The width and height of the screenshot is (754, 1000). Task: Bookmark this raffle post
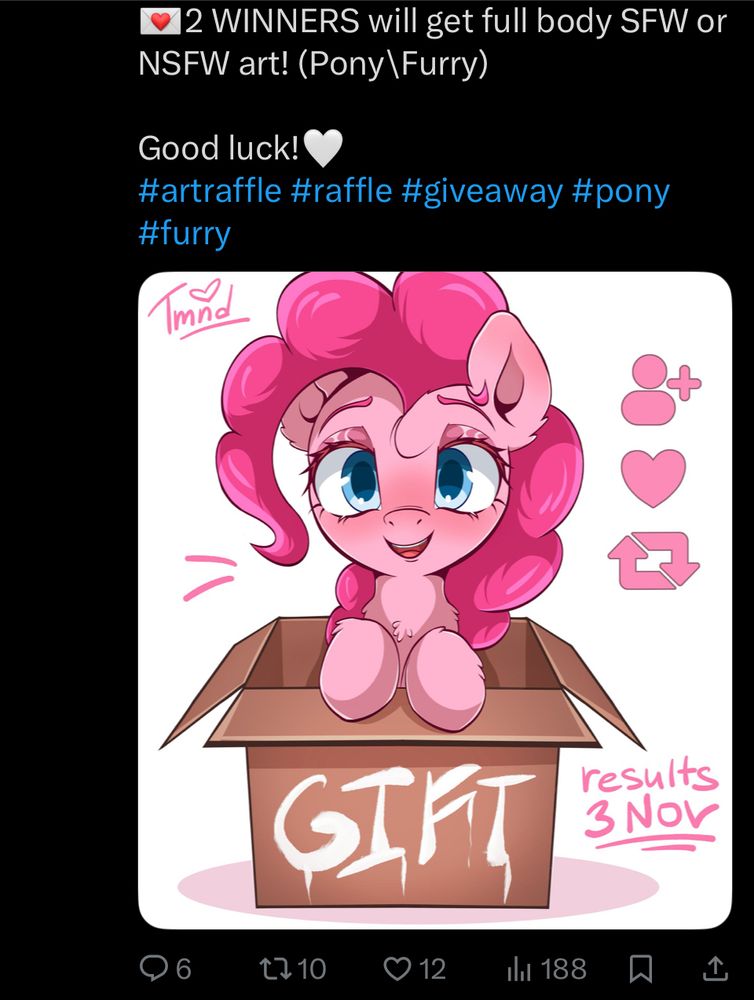[x=639, y=969]
